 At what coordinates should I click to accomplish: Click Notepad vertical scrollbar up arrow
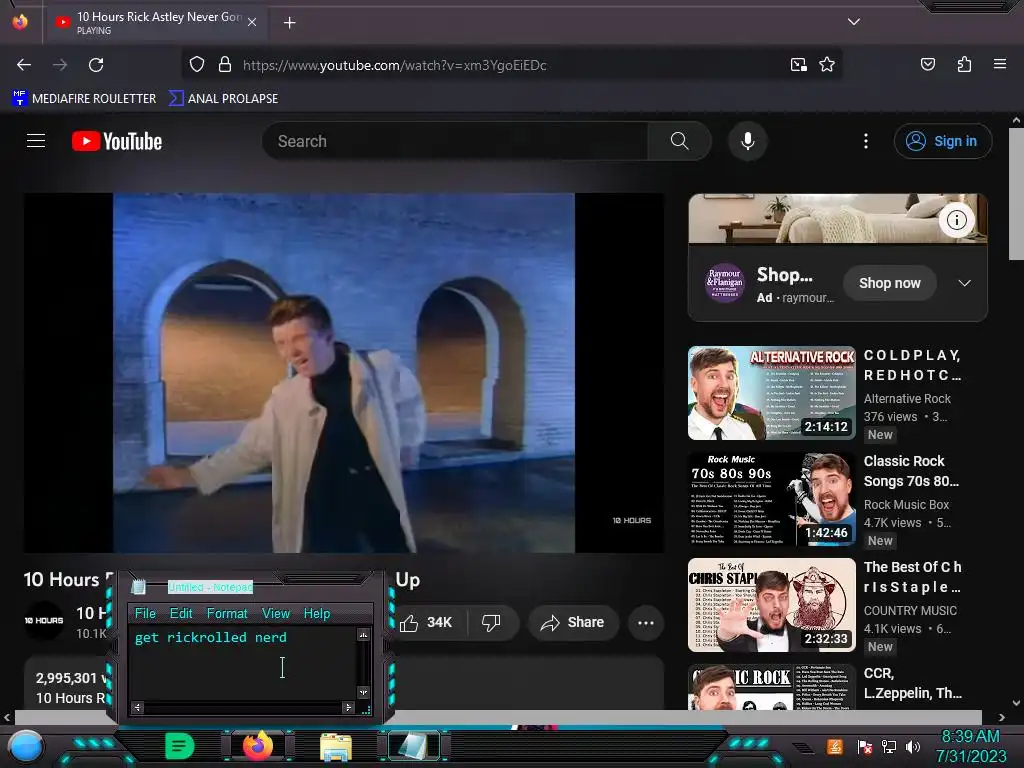363,634
